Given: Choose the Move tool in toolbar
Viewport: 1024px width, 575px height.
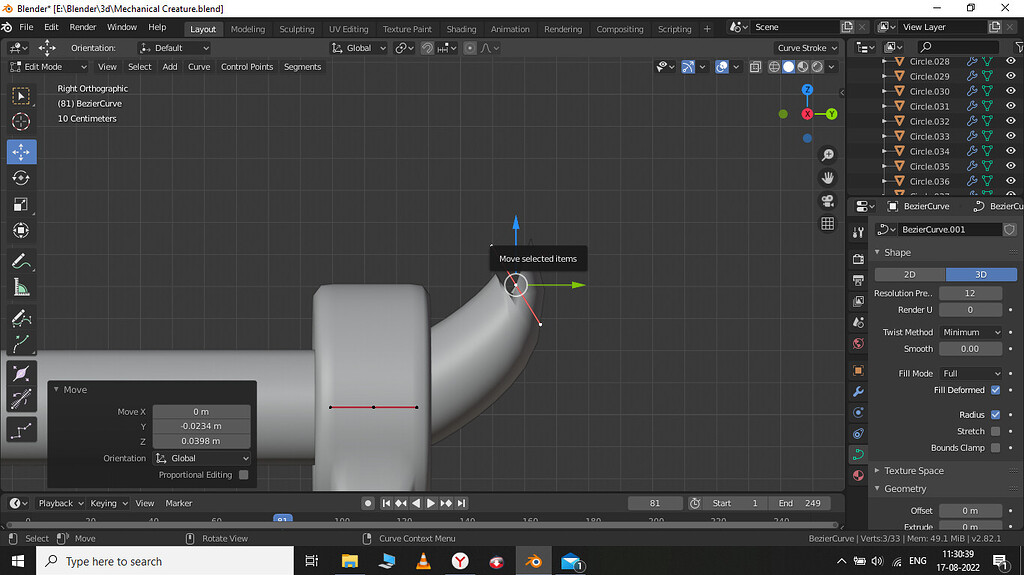Looking at the screenshot, I should 22,152.
